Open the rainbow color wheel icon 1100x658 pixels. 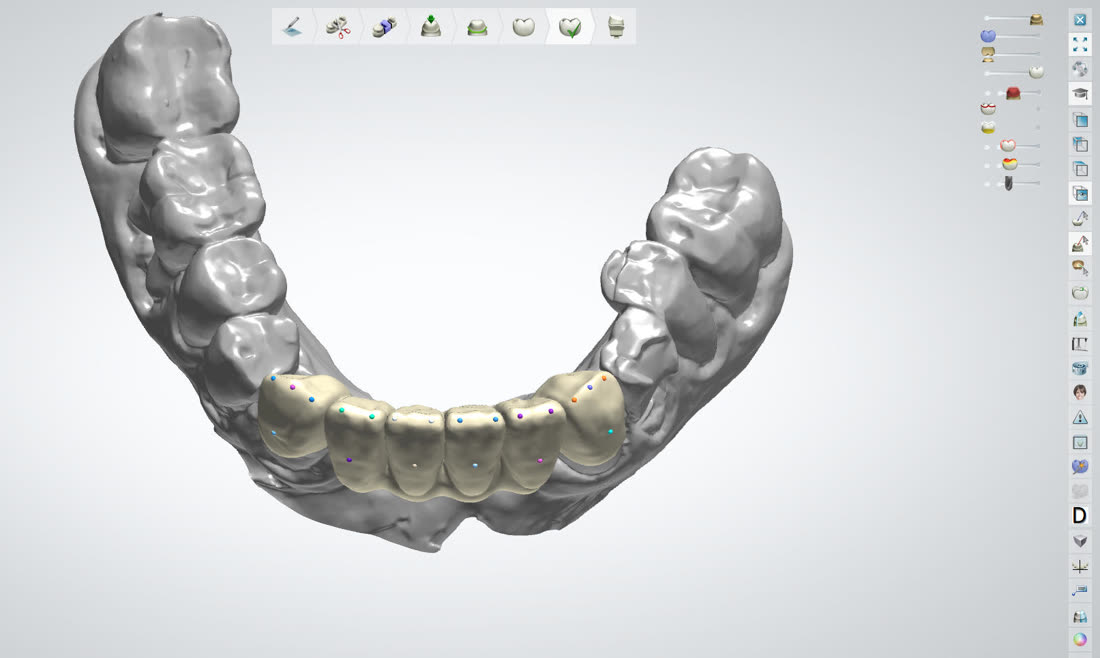point(1080,640)
